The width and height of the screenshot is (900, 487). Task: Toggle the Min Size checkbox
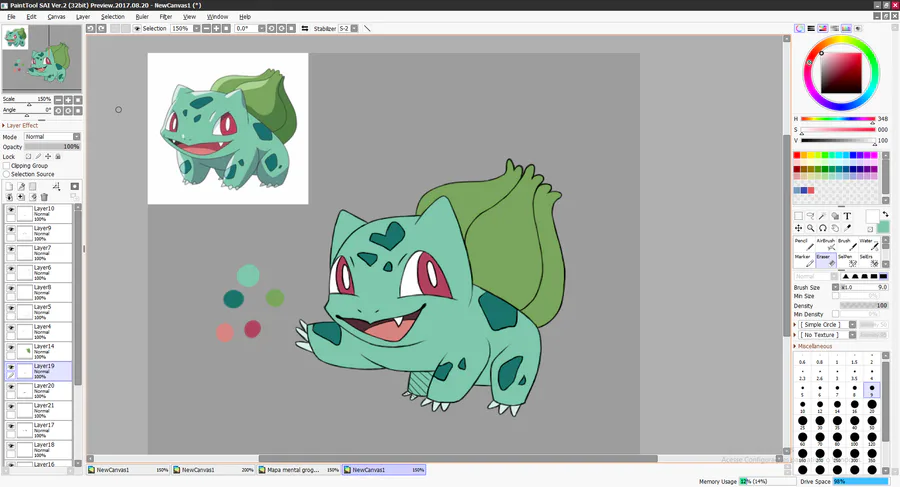pyautogui.click(x=836, y=296)
